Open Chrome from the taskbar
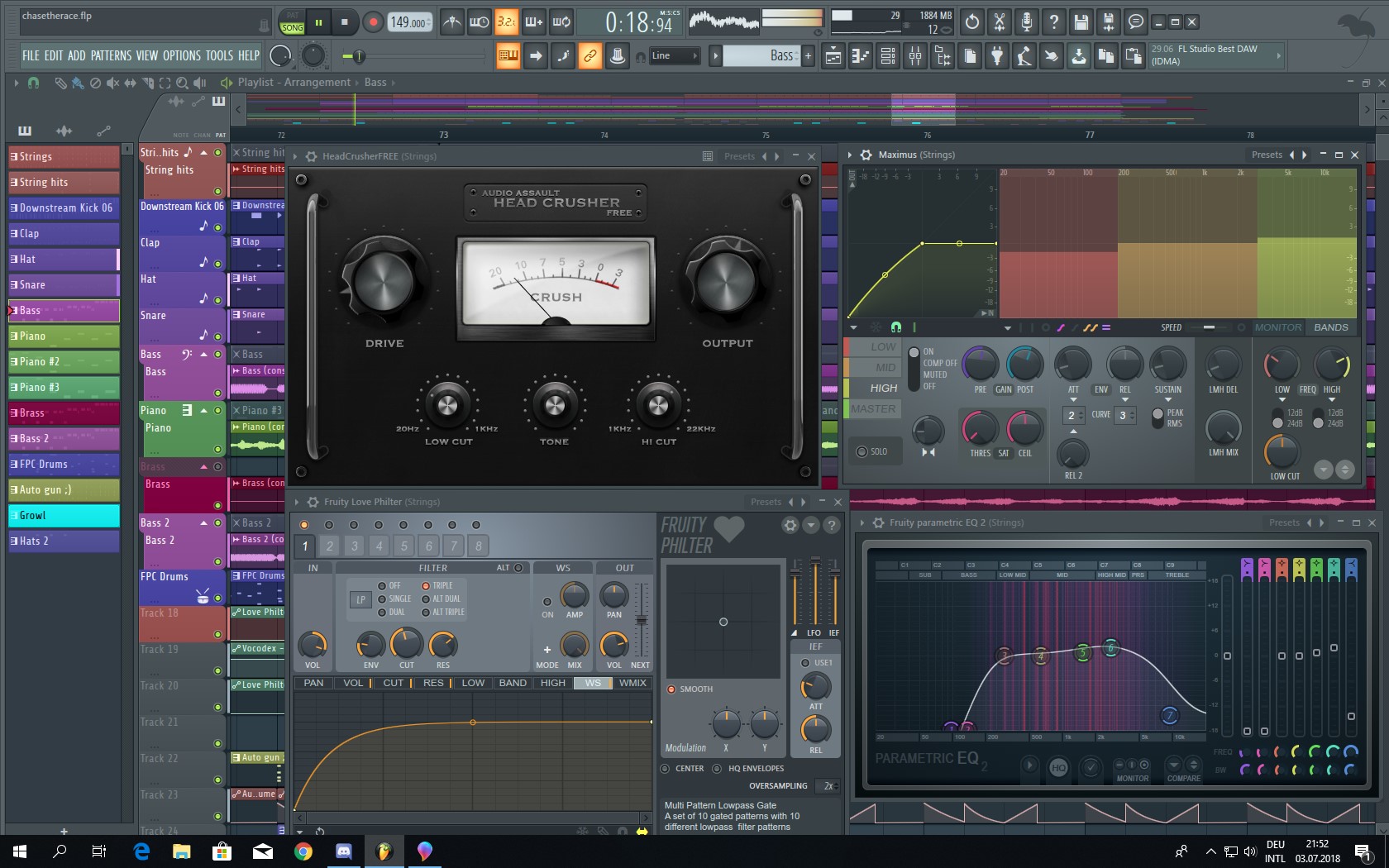The height and width of the screenshot is (868, 1389). click(x=303, y=851)
